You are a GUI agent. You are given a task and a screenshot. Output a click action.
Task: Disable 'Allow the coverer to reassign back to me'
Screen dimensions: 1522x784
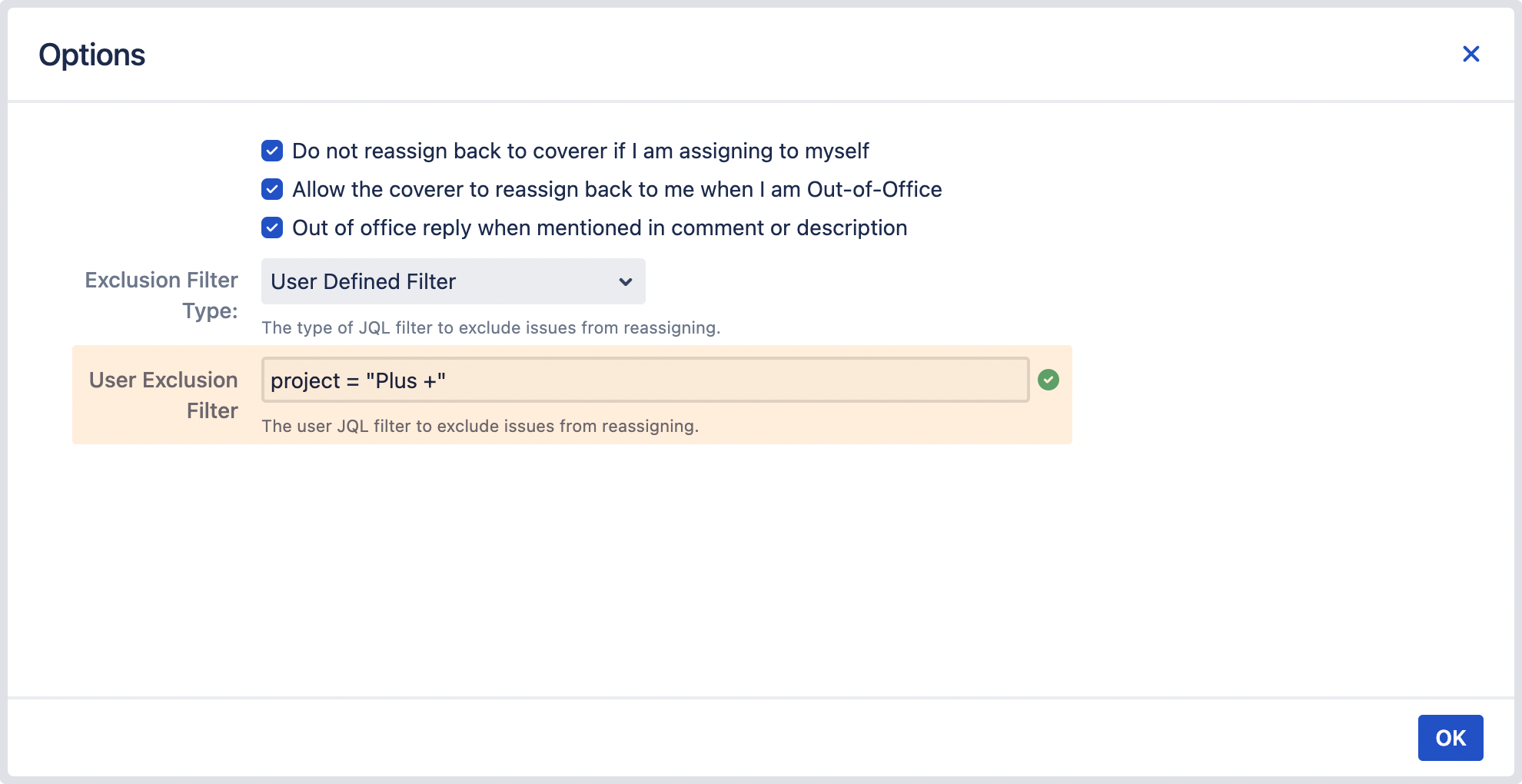[272, 189]
